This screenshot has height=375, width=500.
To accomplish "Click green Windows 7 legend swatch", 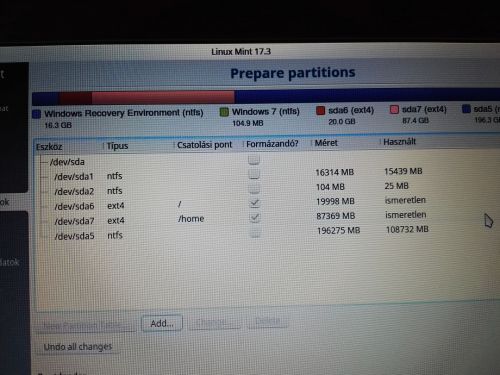I will coord(224,112).
